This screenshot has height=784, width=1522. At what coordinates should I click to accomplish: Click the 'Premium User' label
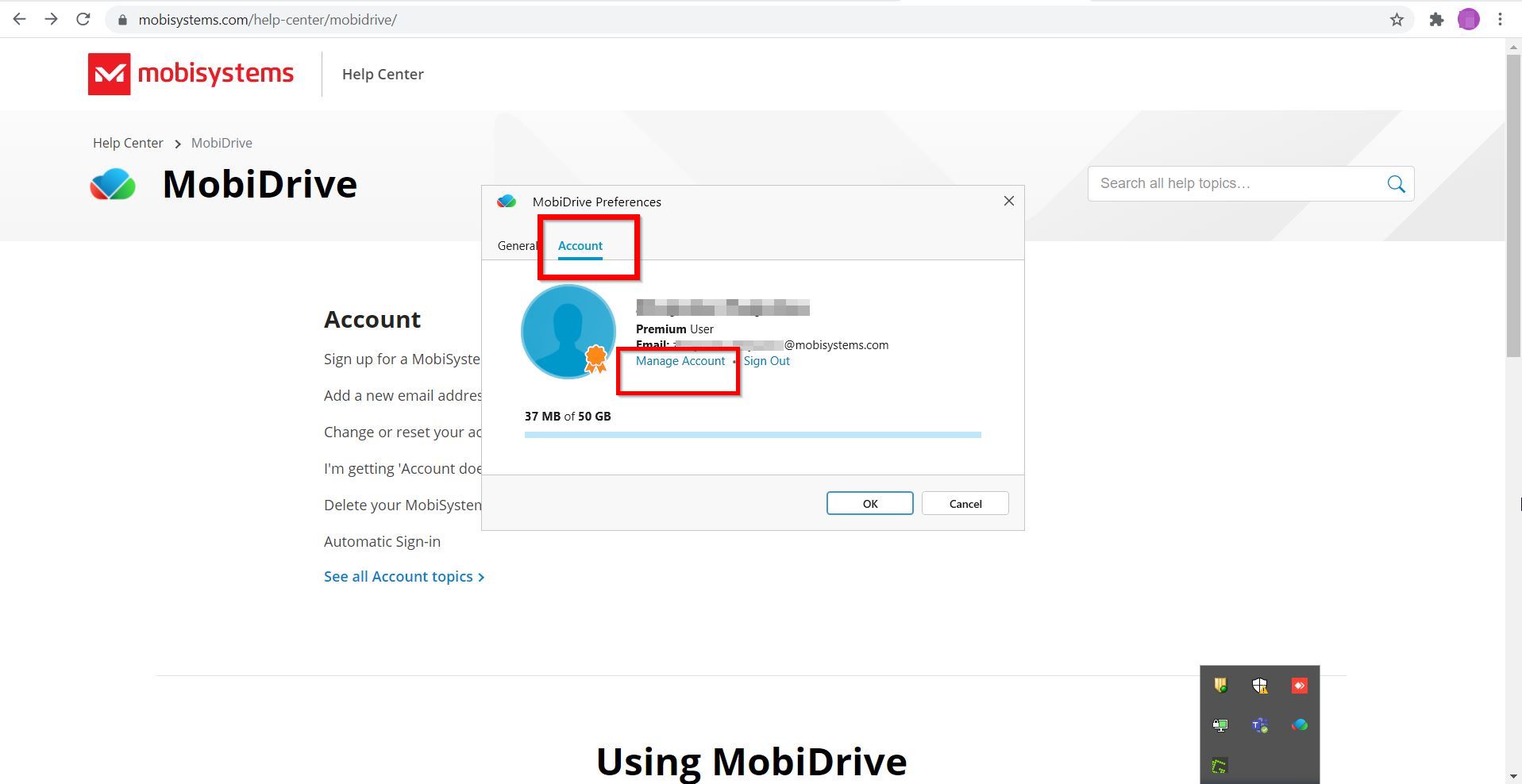point(675,329)
